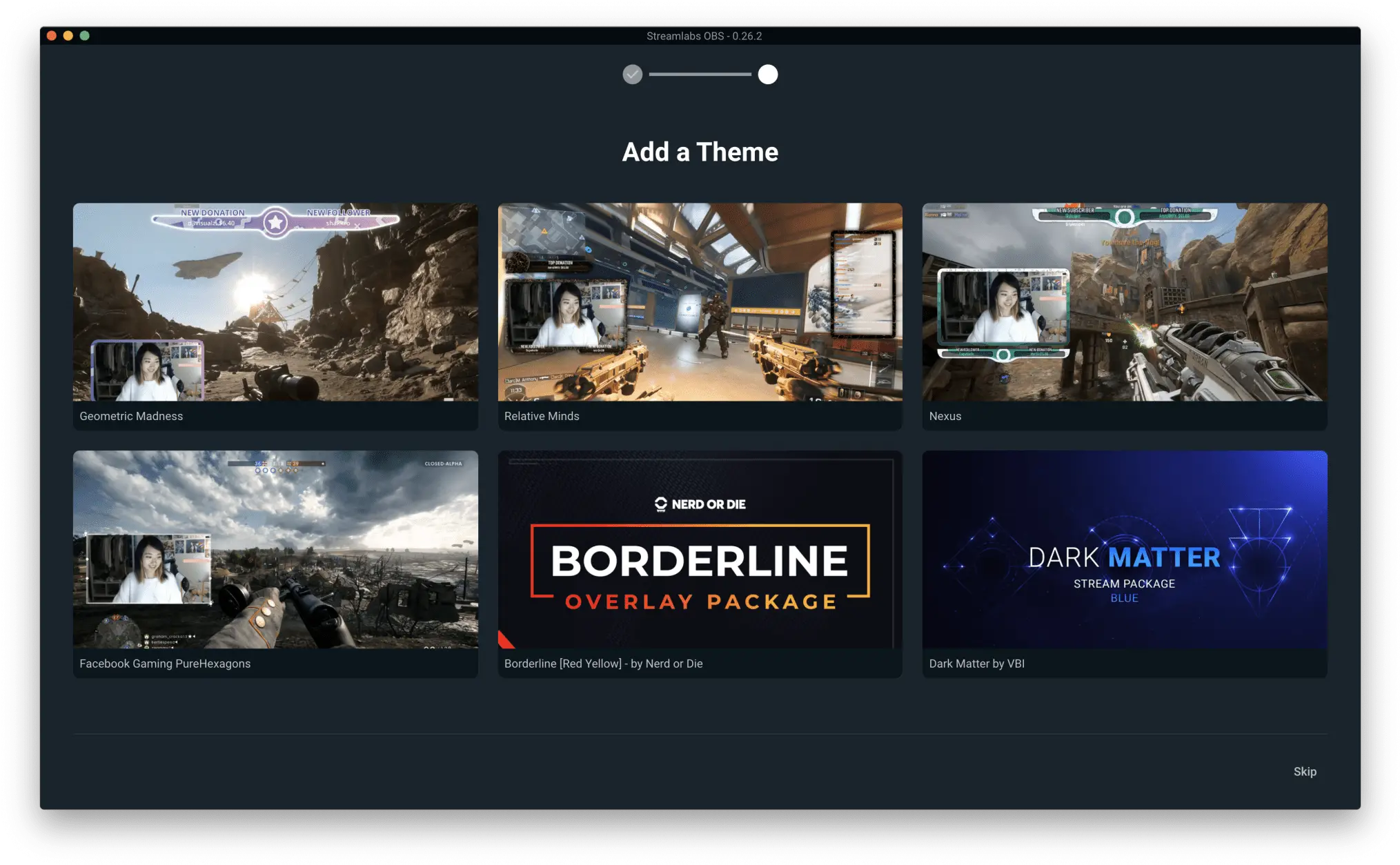Screen dimensions: 1400x865
Task: Choose the Relative Minds theme preview
Action: (700, 301)
